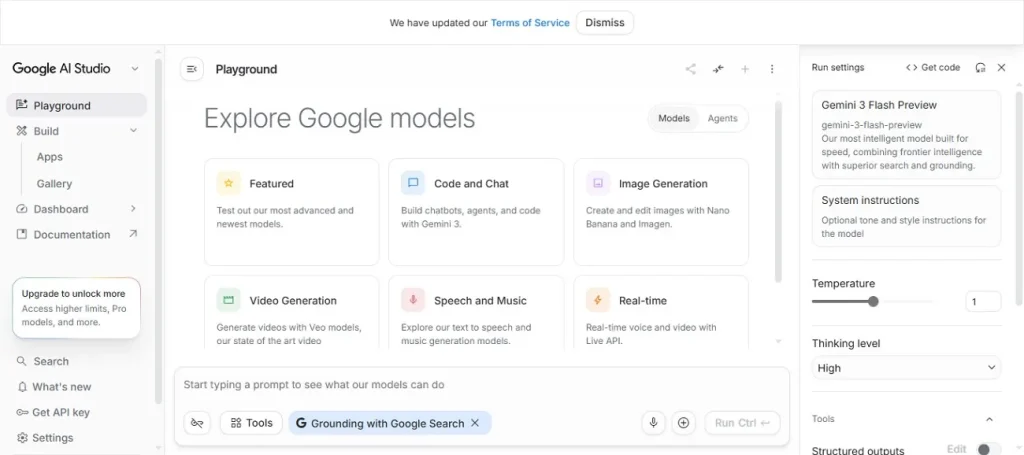This screenshot has width=1024, height=455.
Task: Click the model cards vertical scrollbar
Action: (778, 192)
